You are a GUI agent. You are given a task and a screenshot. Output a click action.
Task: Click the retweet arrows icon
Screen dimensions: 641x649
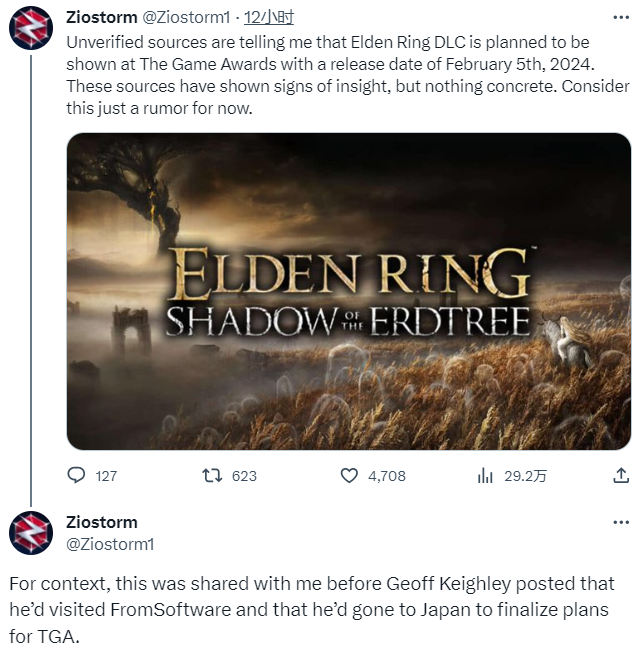212,476
